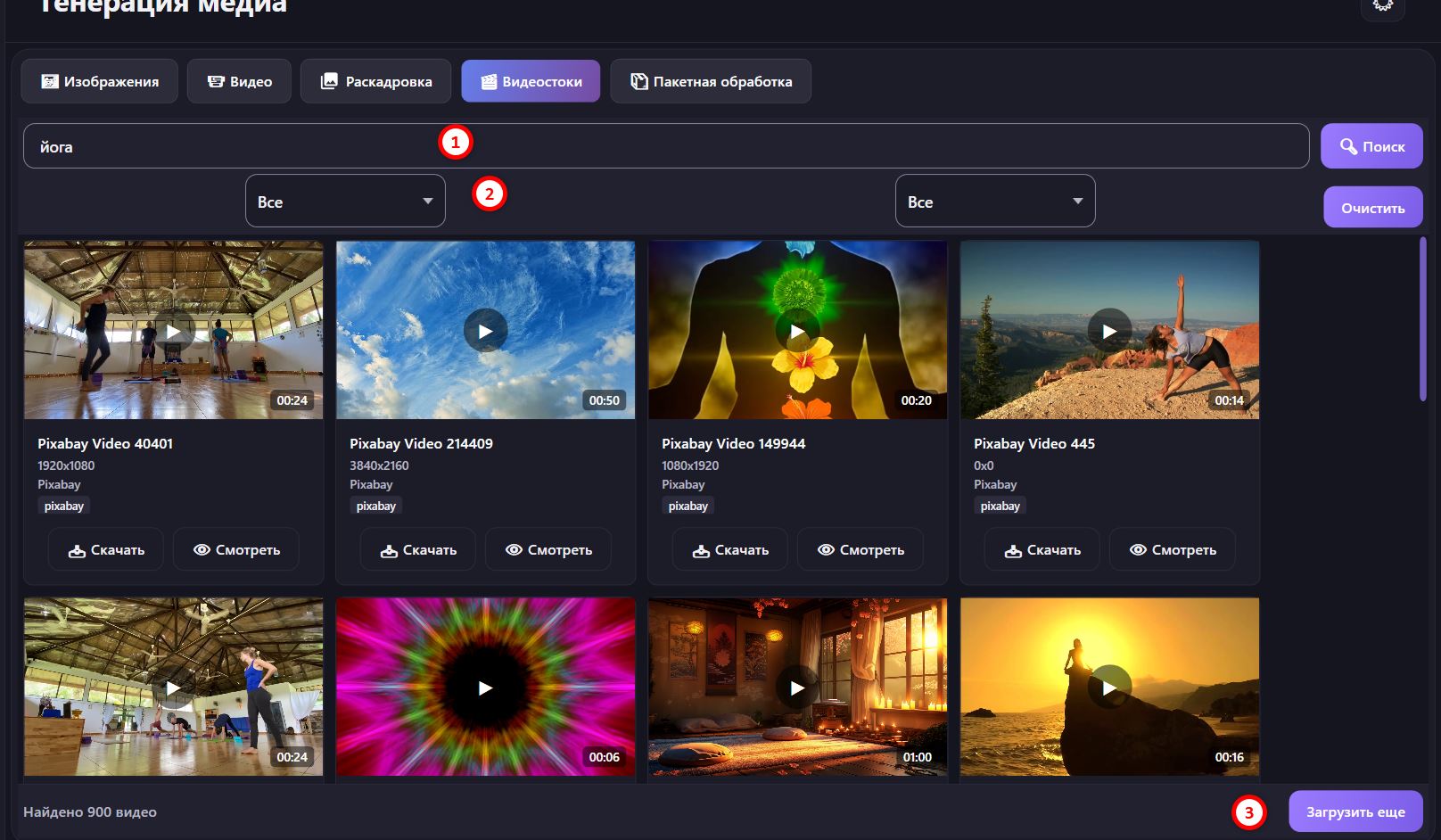
Task: Select the 1080x1920 resolution text
Action: pyautogui.click(x=690, y=465)
